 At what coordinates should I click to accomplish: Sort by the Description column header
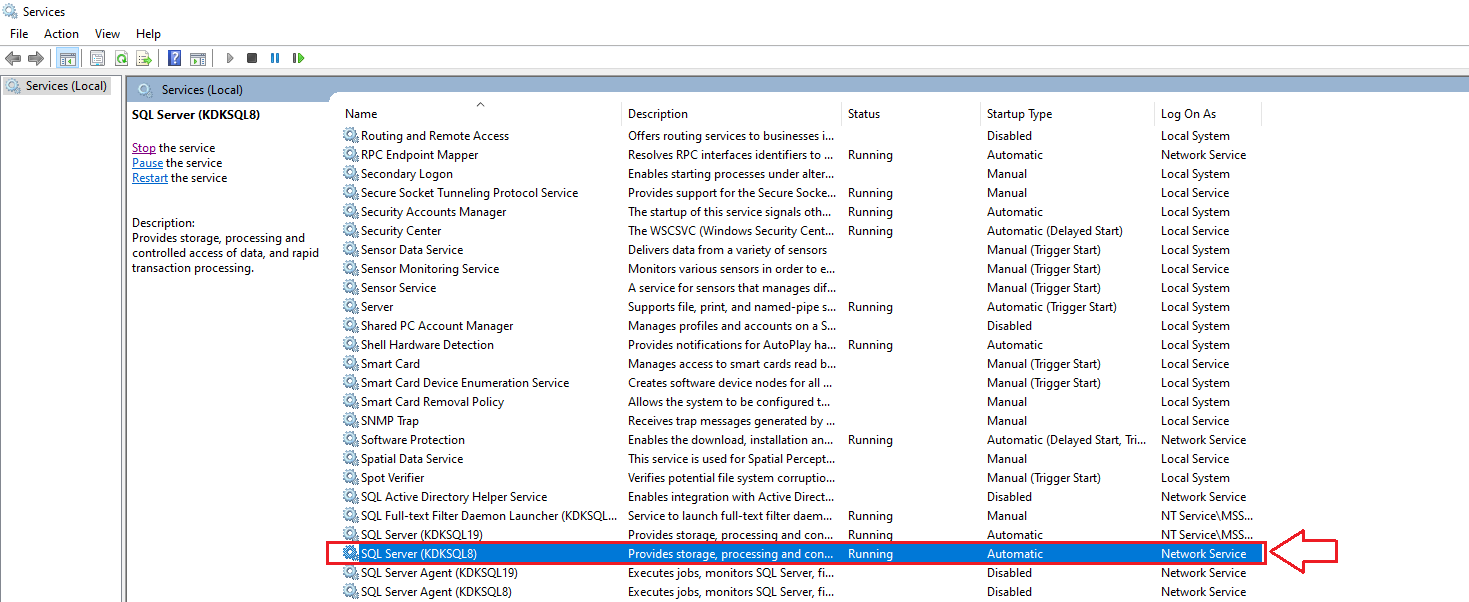click(x=732, y=114)
